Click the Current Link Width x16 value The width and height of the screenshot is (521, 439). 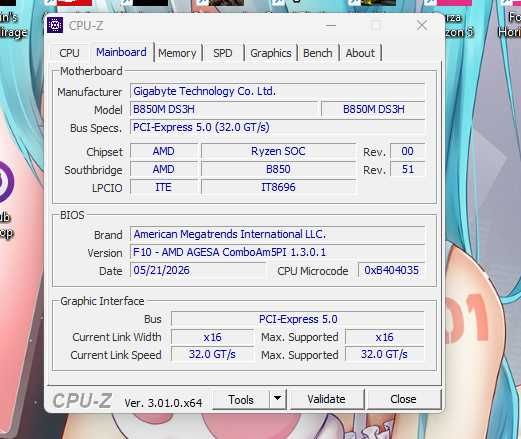point(212,337)
